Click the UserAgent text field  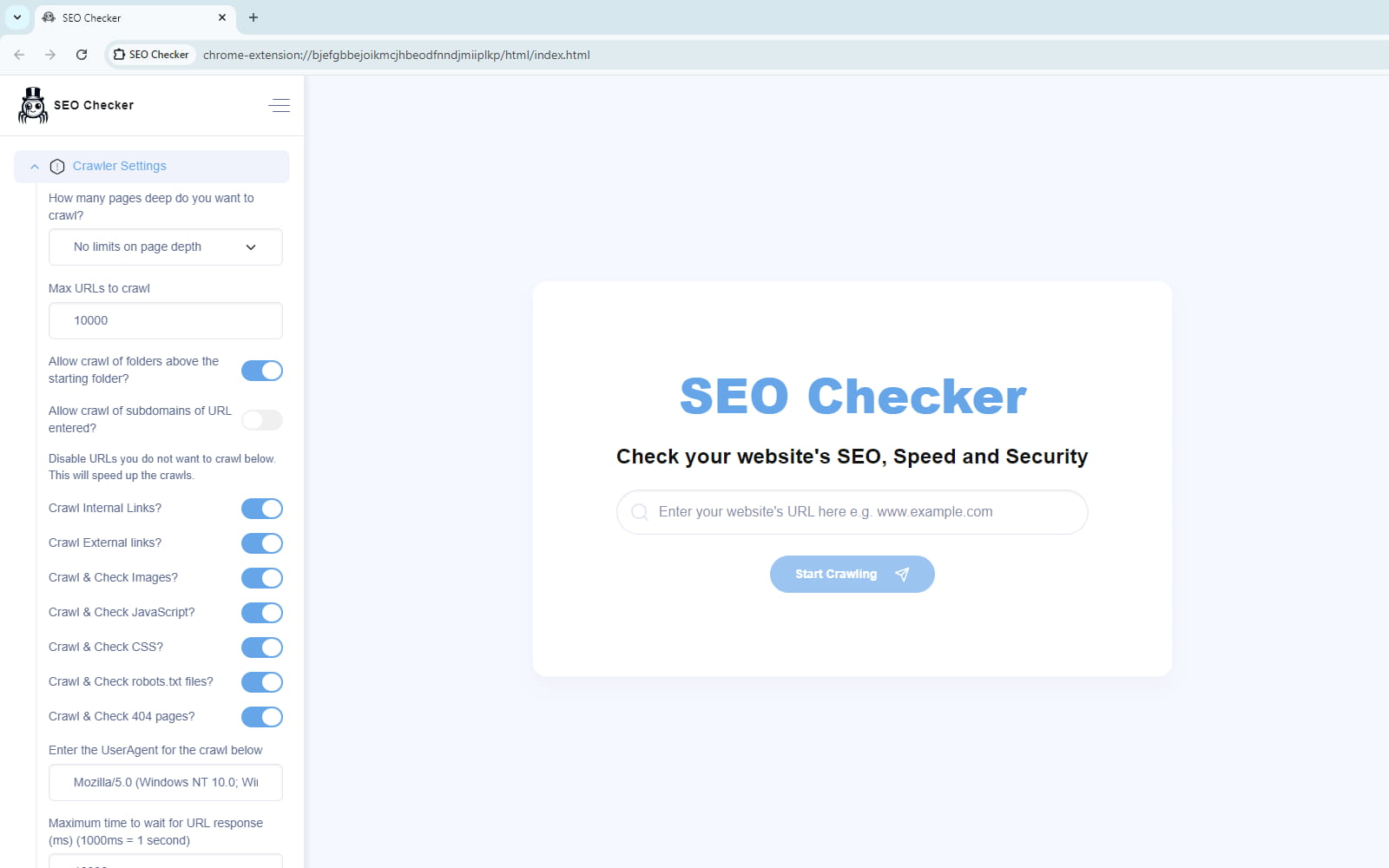pyautogui.click(x=165, y=782)
